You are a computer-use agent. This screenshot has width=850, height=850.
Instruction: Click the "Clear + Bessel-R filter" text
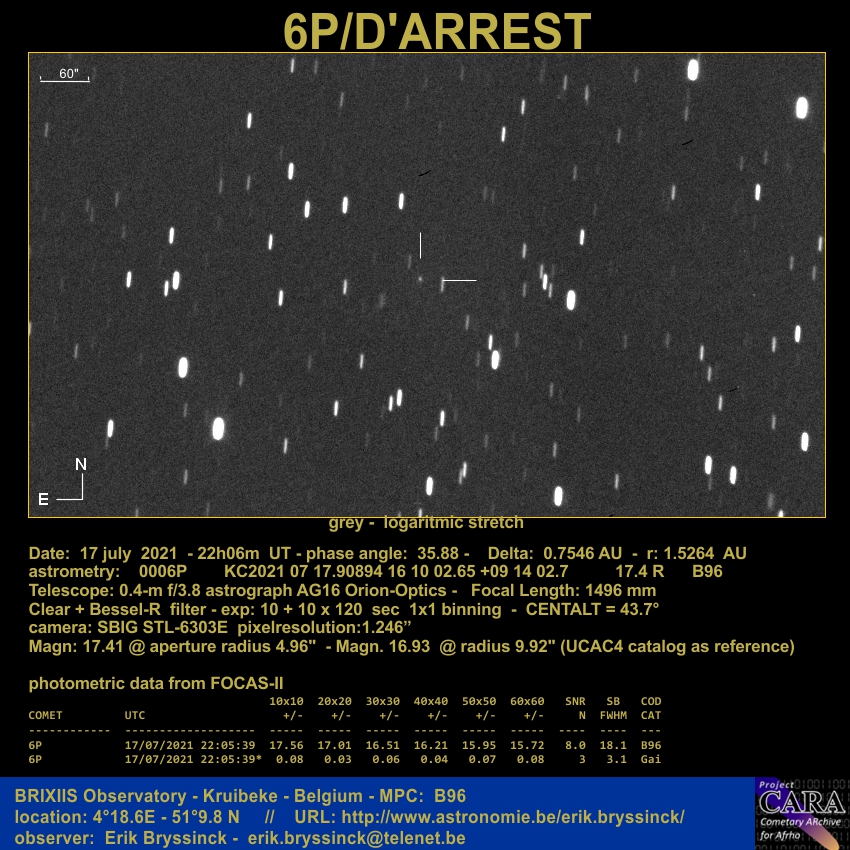pos(118,609)
